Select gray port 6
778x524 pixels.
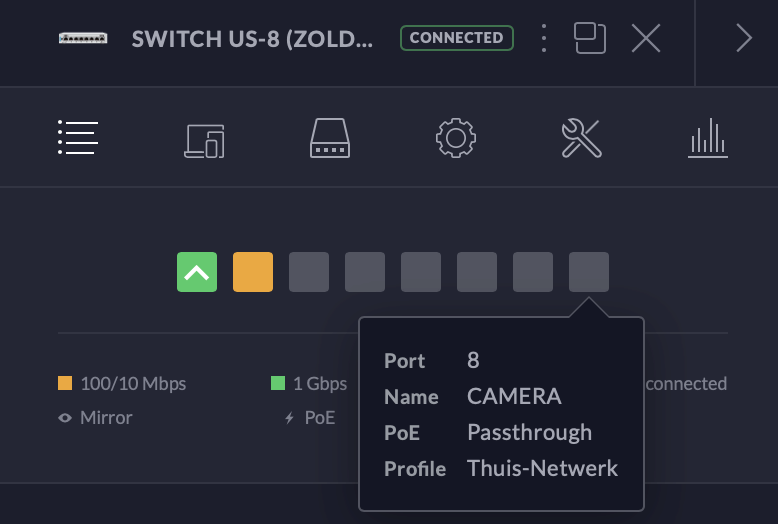[x=477, y=272]
